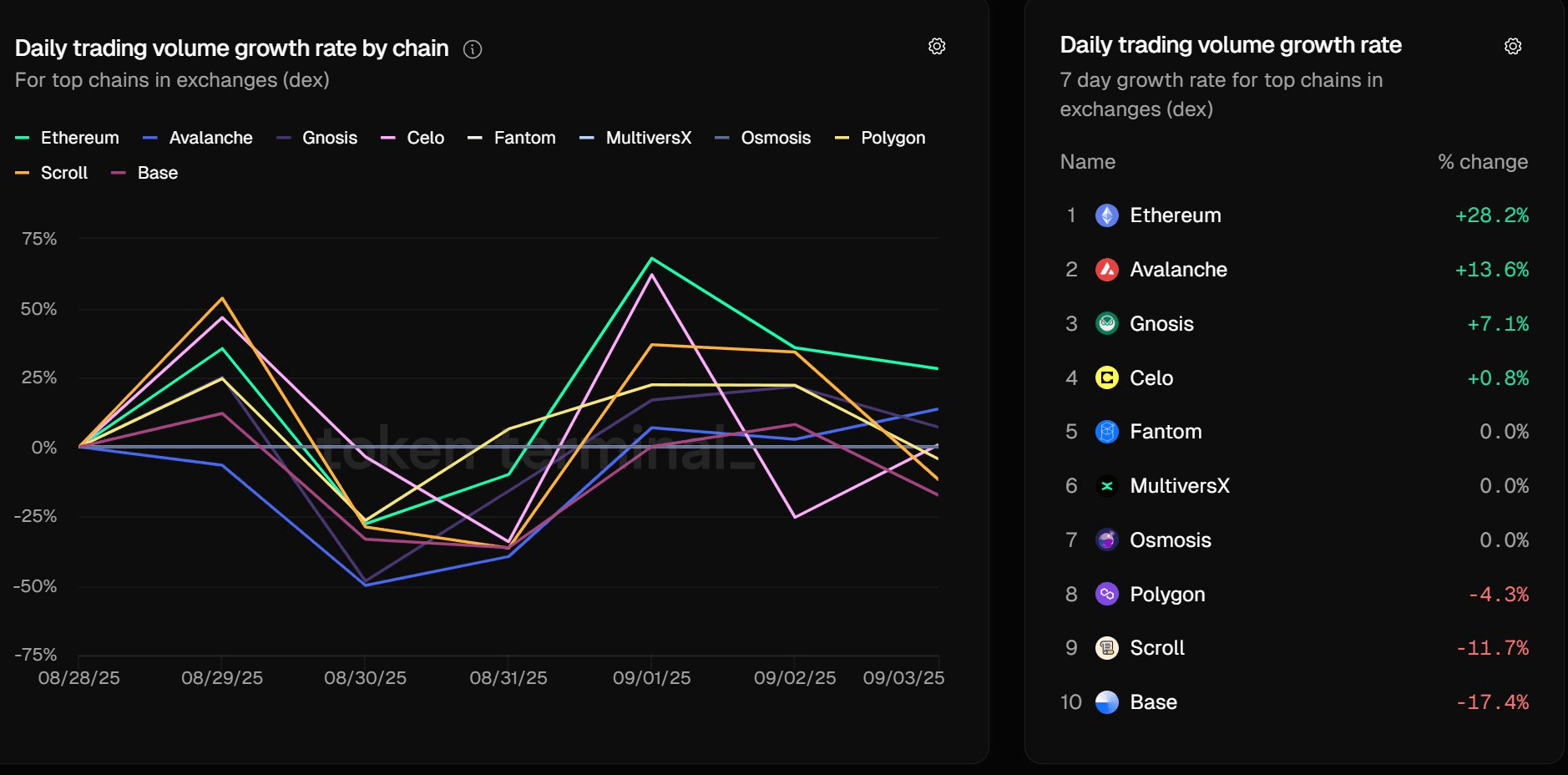Screen dimensions: 1568x775
Task: Open Fantom row name in table
Action: click(1166, 432)
